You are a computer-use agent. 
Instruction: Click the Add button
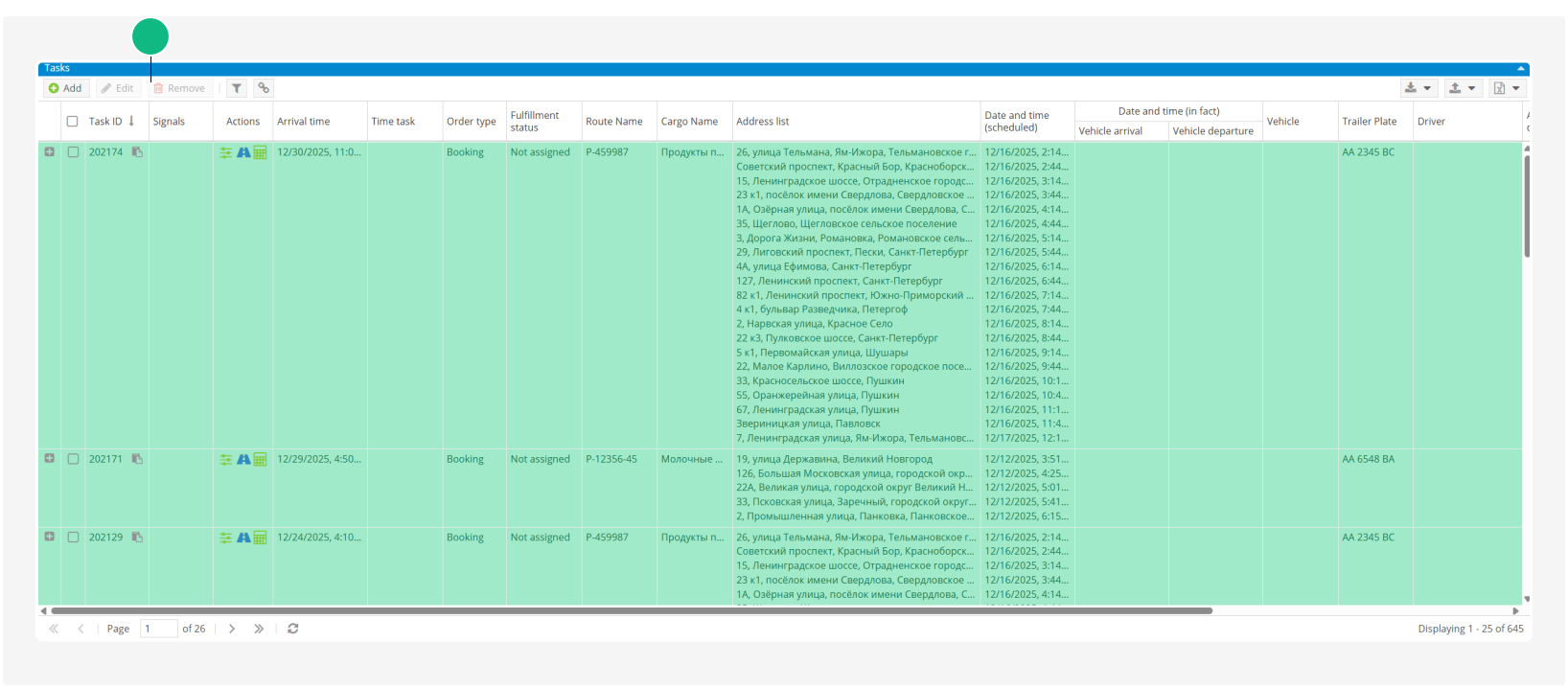65,88
